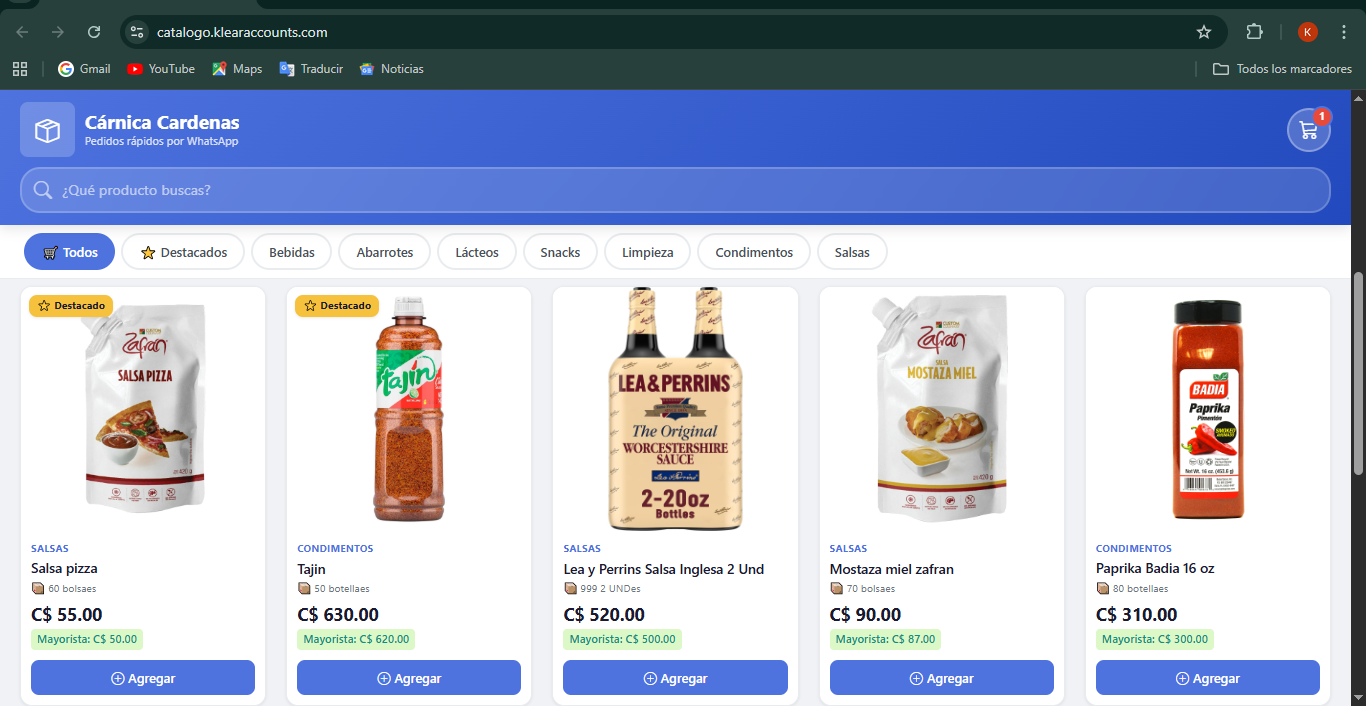Click Destacado badge on Salsa pizza

click(71, 306)
